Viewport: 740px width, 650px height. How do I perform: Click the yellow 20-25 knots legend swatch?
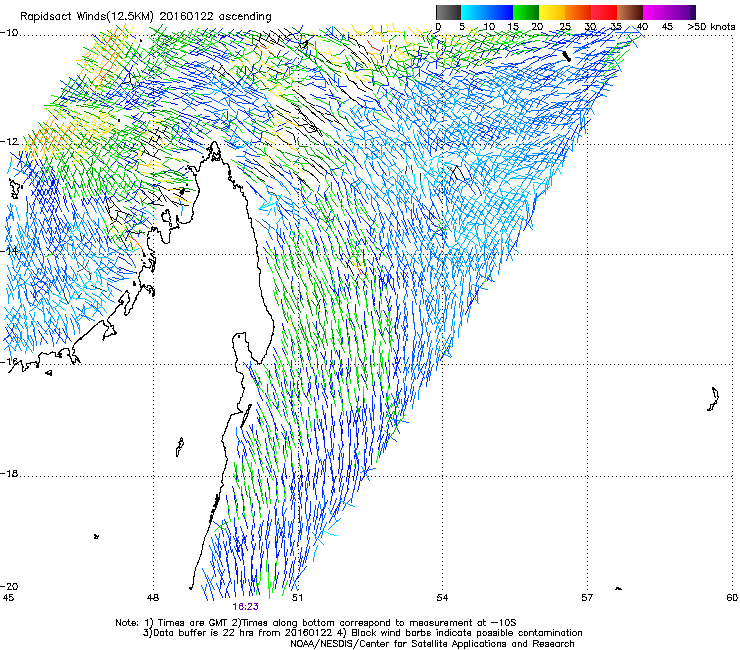pyautogui.click(x=552, y=12)
